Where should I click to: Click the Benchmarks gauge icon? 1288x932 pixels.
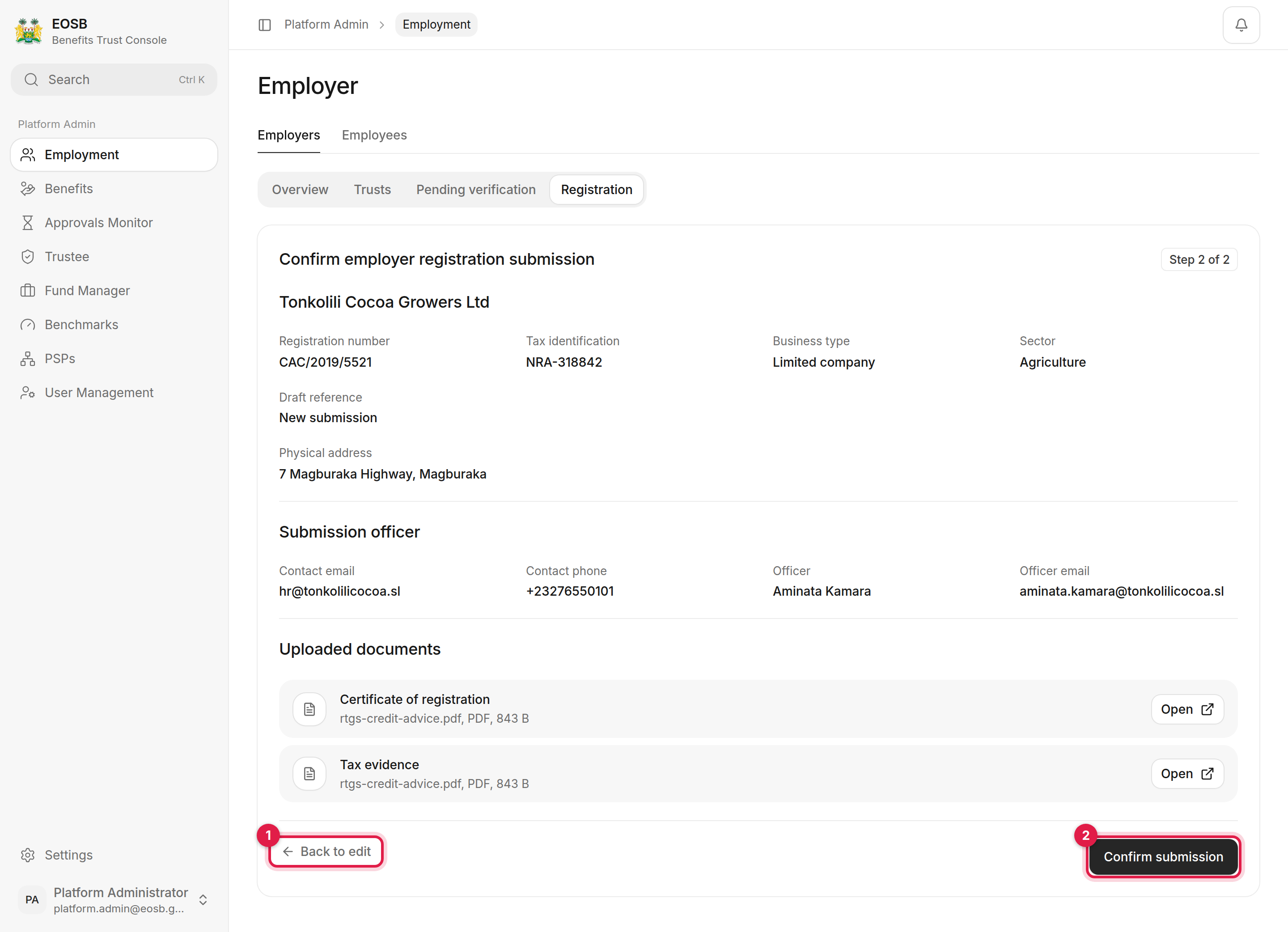point(27,325)
